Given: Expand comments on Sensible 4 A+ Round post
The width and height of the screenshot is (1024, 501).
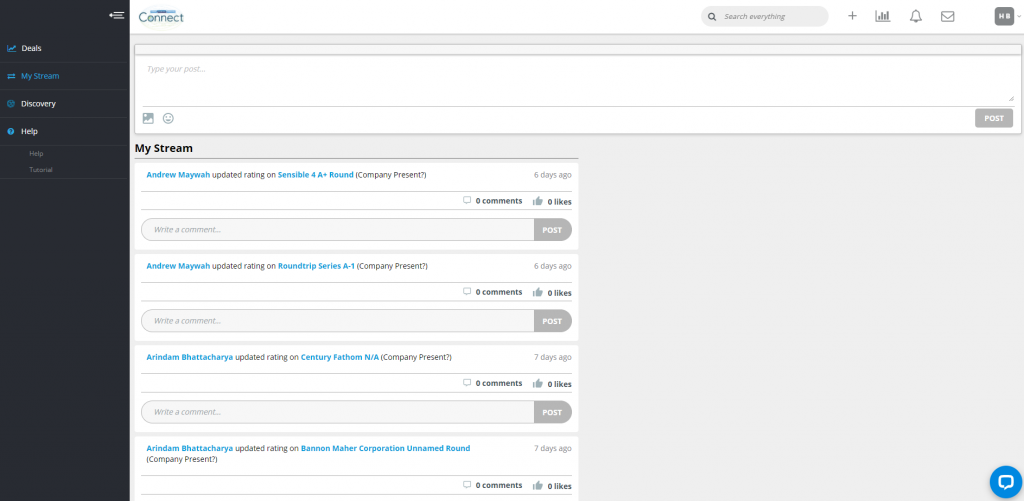Looking at the screenshot, I should [x=493, y=201].
